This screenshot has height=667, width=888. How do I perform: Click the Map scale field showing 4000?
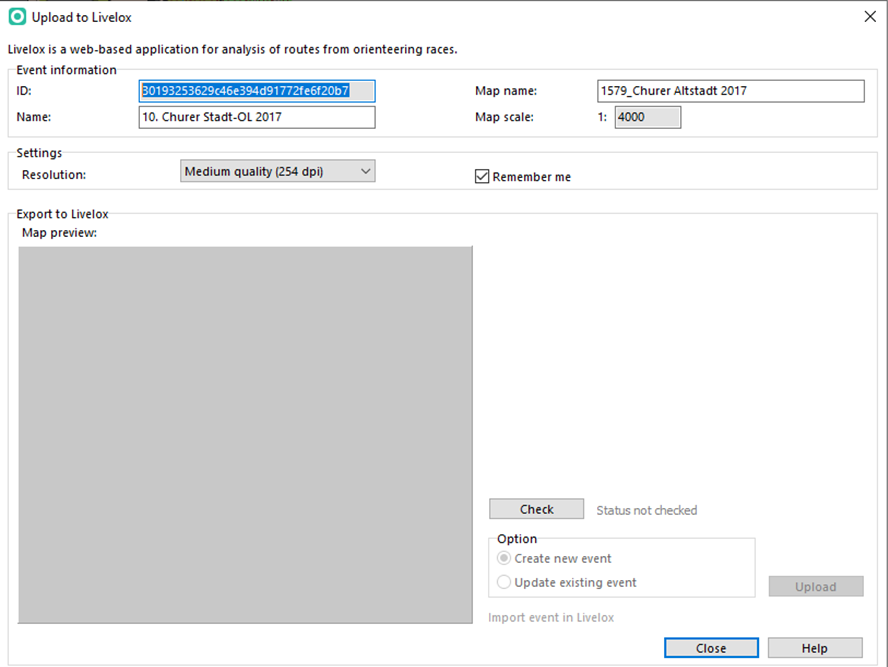[648, 117]
